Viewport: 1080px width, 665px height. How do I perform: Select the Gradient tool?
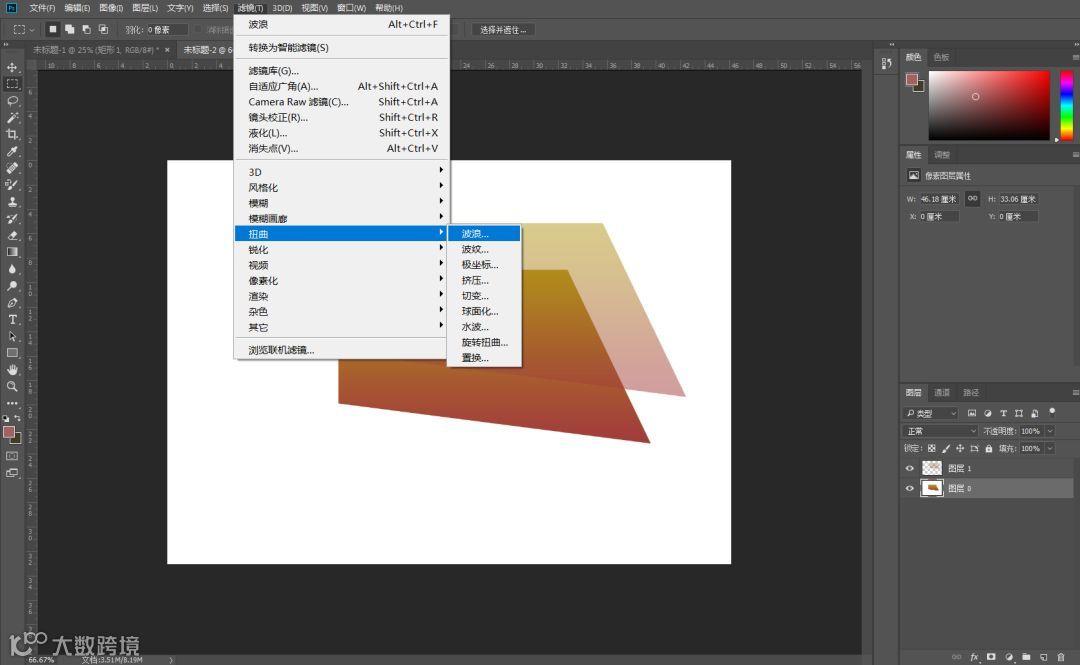pos(12,252)
